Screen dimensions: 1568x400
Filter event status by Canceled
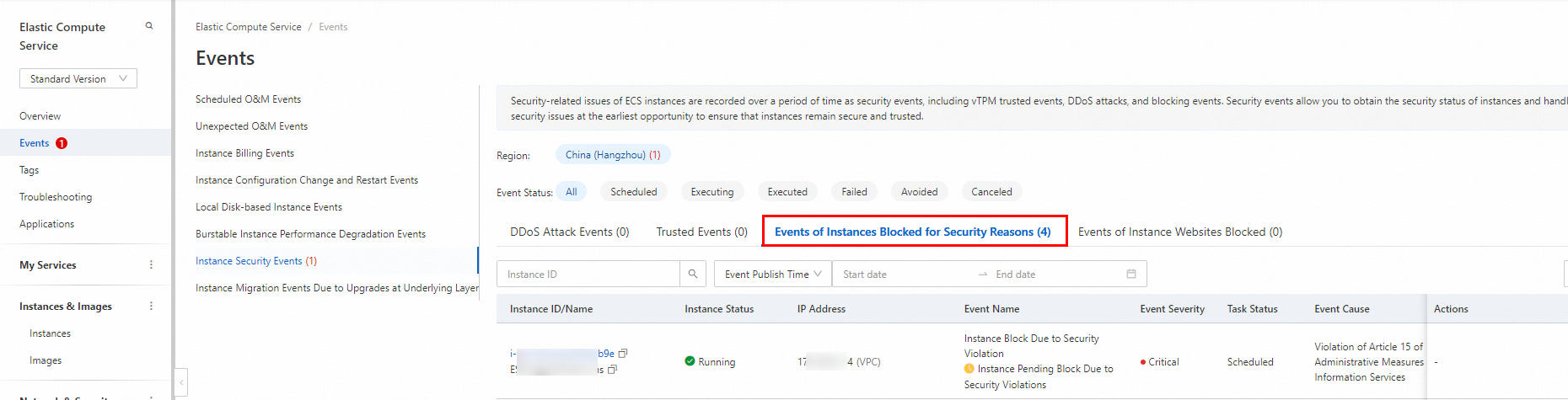coord(991,192)
